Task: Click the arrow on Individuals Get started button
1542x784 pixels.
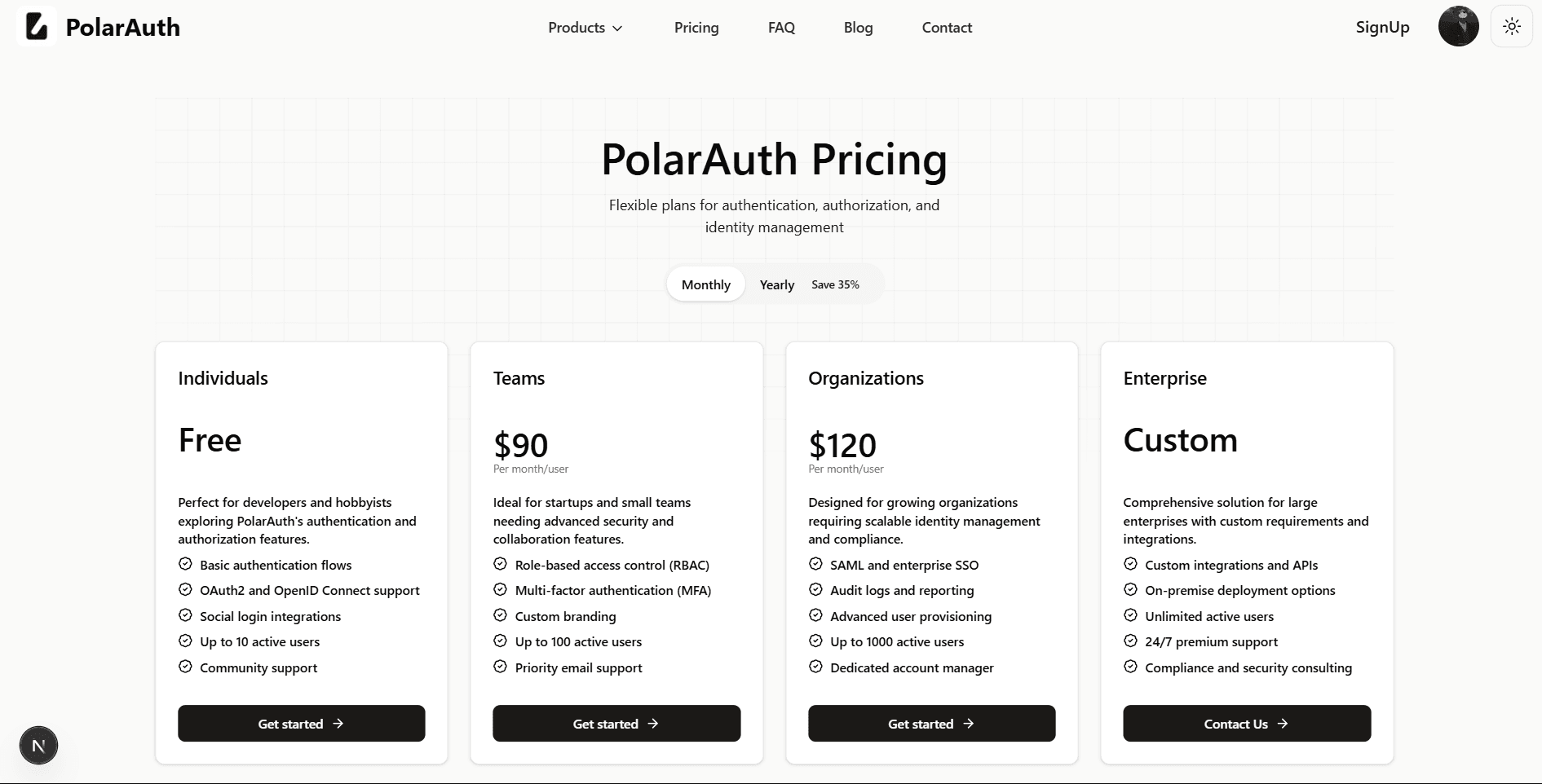Action: click(x=338, y=724)
